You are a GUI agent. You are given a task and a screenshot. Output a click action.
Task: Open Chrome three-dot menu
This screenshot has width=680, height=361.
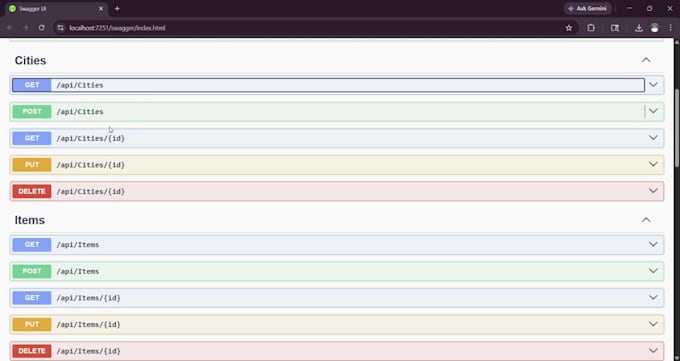click(x=670, y=28)
